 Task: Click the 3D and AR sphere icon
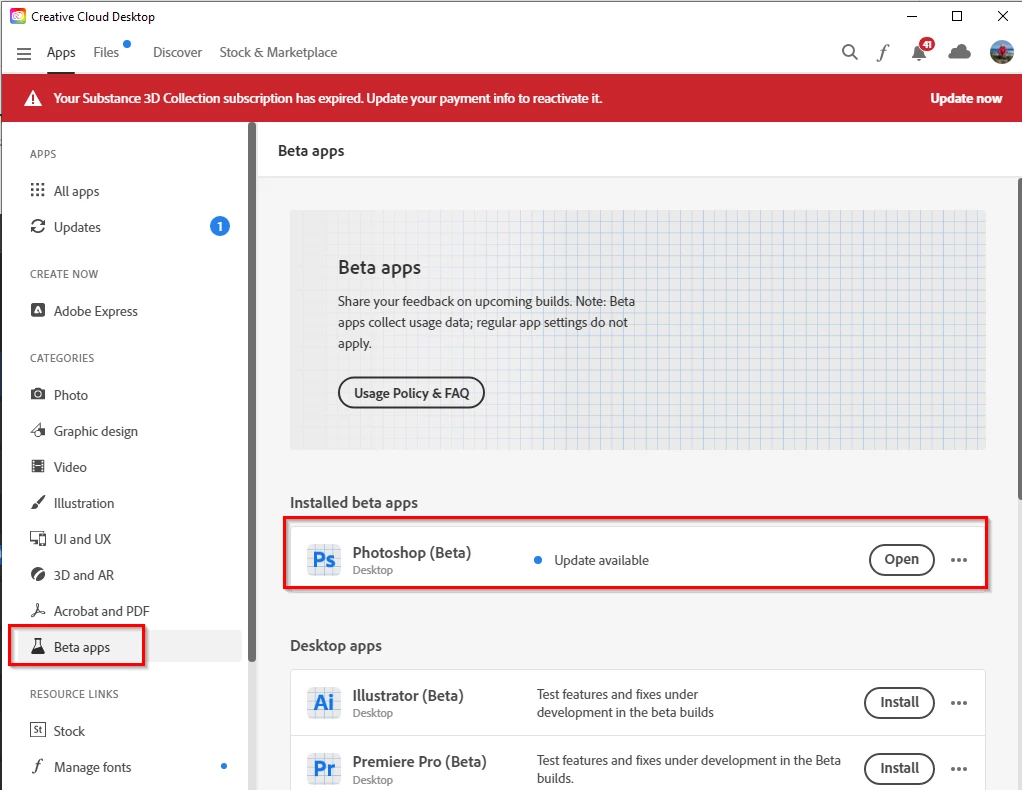(38, 574)
